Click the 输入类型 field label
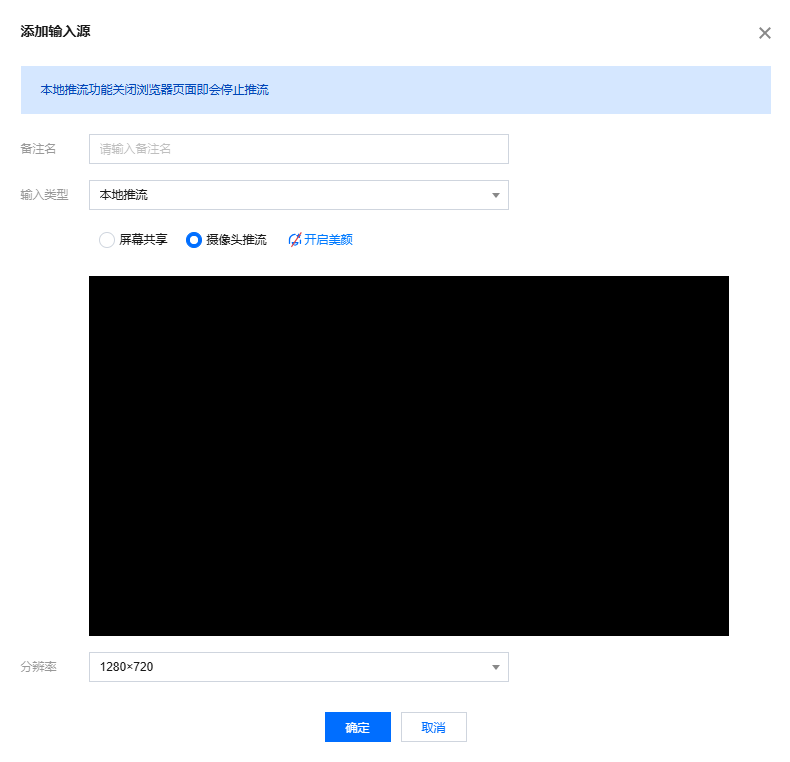Viewport: 790px width, 762px height. (x=44, y=195)
